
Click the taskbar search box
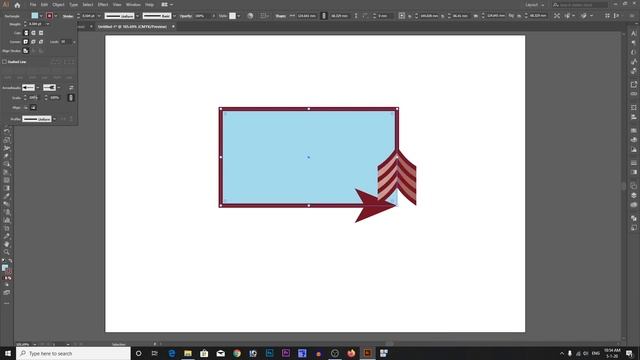pos(73,353)
